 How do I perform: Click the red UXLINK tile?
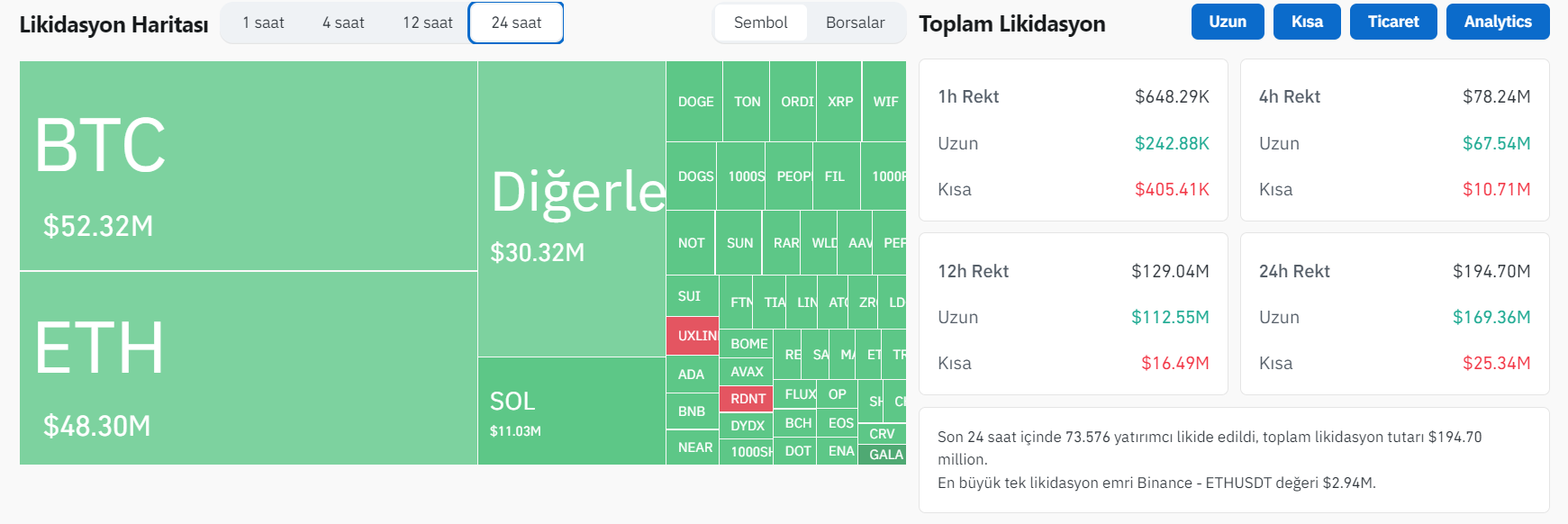click(693, 336)
